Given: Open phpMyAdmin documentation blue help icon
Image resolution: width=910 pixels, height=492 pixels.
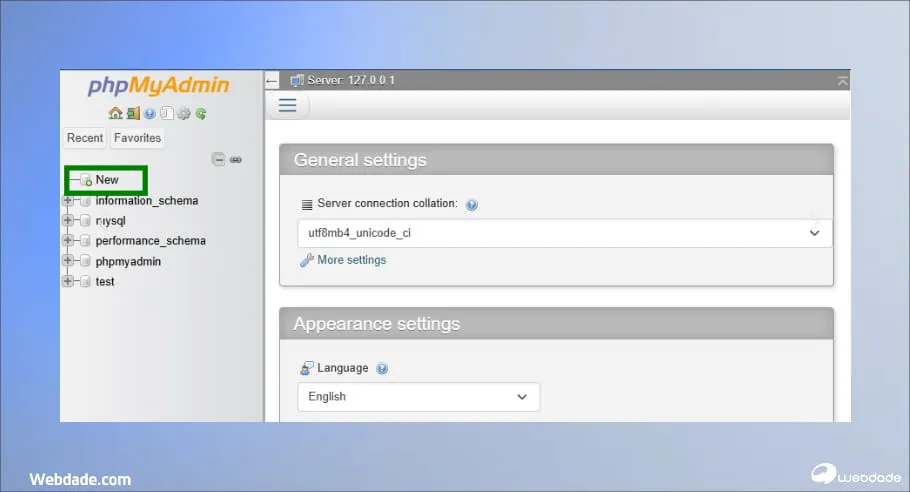Looking at the screenshot, I should coord(150,114).
